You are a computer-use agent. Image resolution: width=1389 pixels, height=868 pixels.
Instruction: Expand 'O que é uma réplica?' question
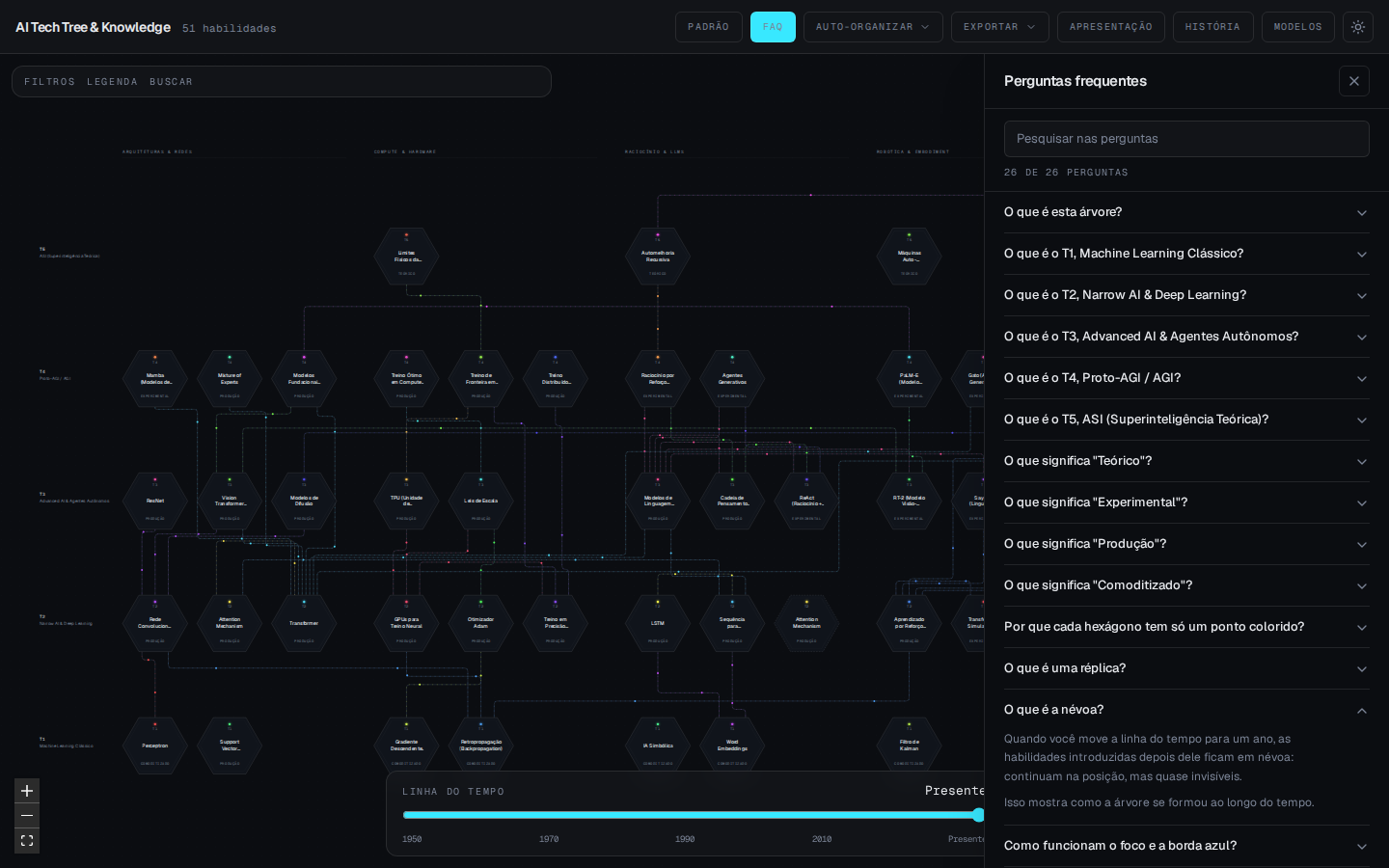(x=1186, y=668)
